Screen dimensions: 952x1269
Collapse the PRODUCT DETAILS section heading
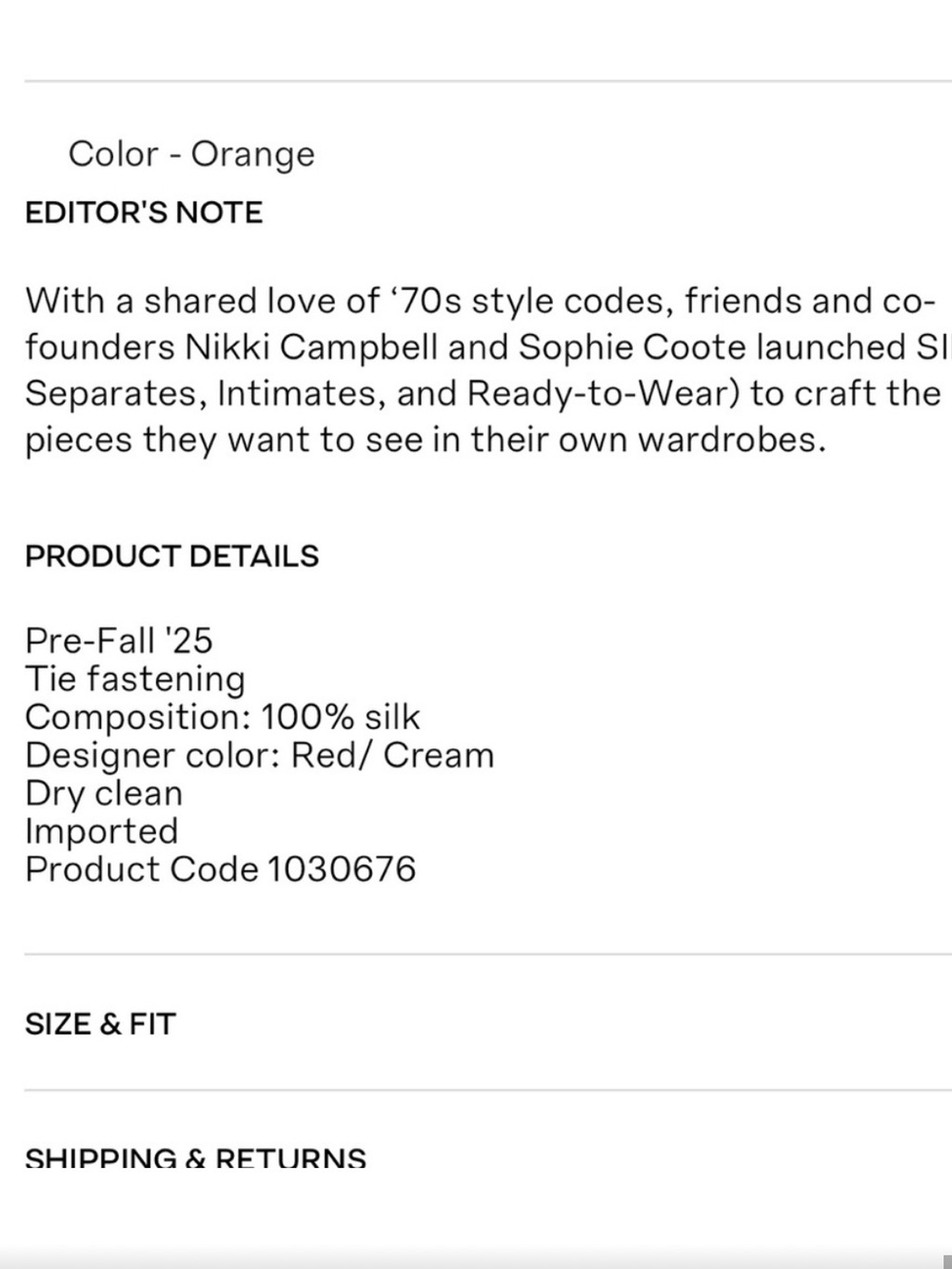click(171, 556)
